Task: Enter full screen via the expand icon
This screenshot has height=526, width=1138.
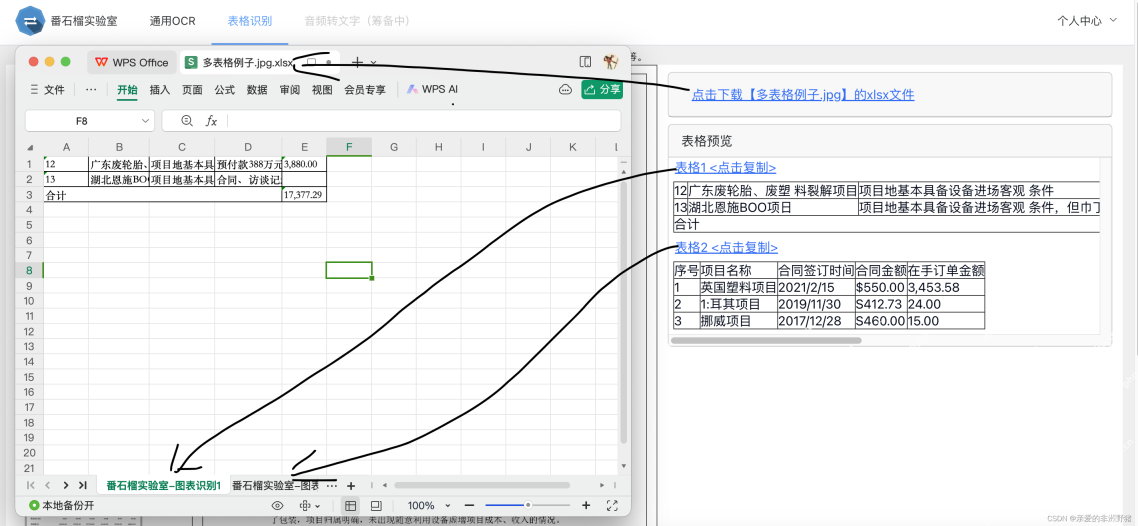Action: click(x=612, y=505)
